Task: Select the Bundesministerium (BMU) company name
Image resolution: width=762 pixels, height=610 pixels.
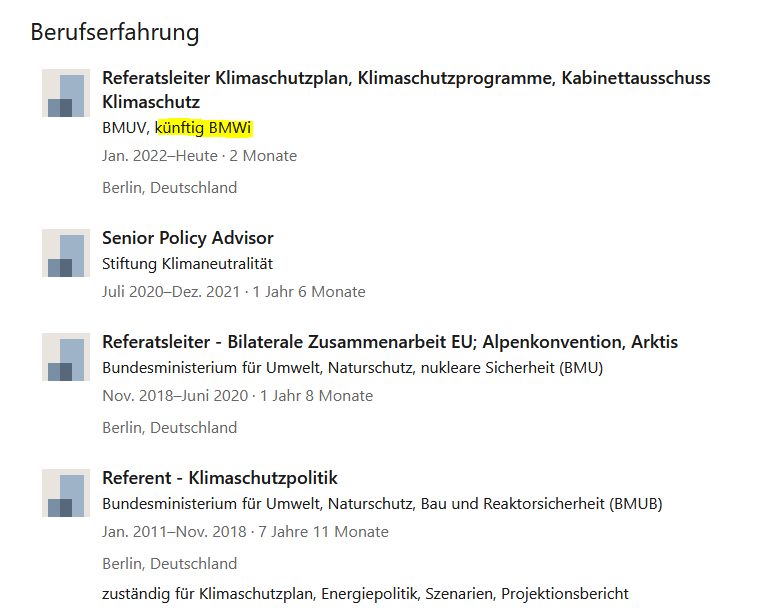Action: 352,368
